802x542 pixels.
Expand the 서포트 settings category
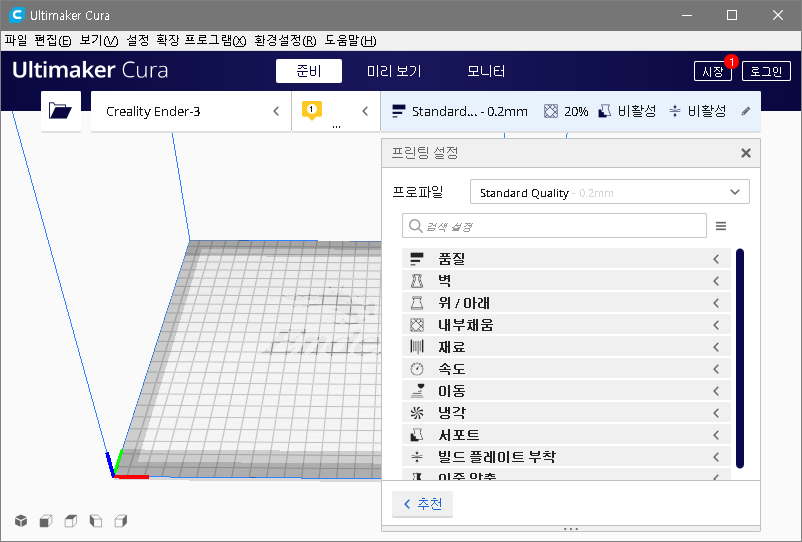[x=566, y=435]
